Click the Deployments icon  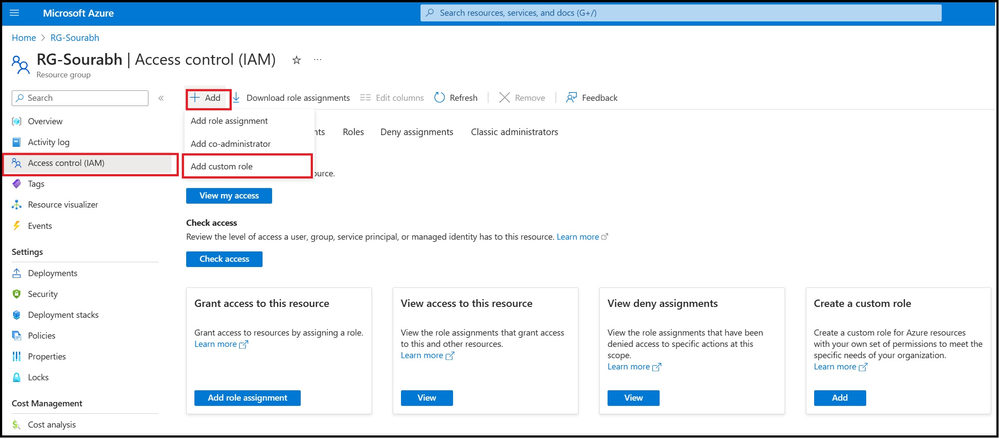coord(17,273)
